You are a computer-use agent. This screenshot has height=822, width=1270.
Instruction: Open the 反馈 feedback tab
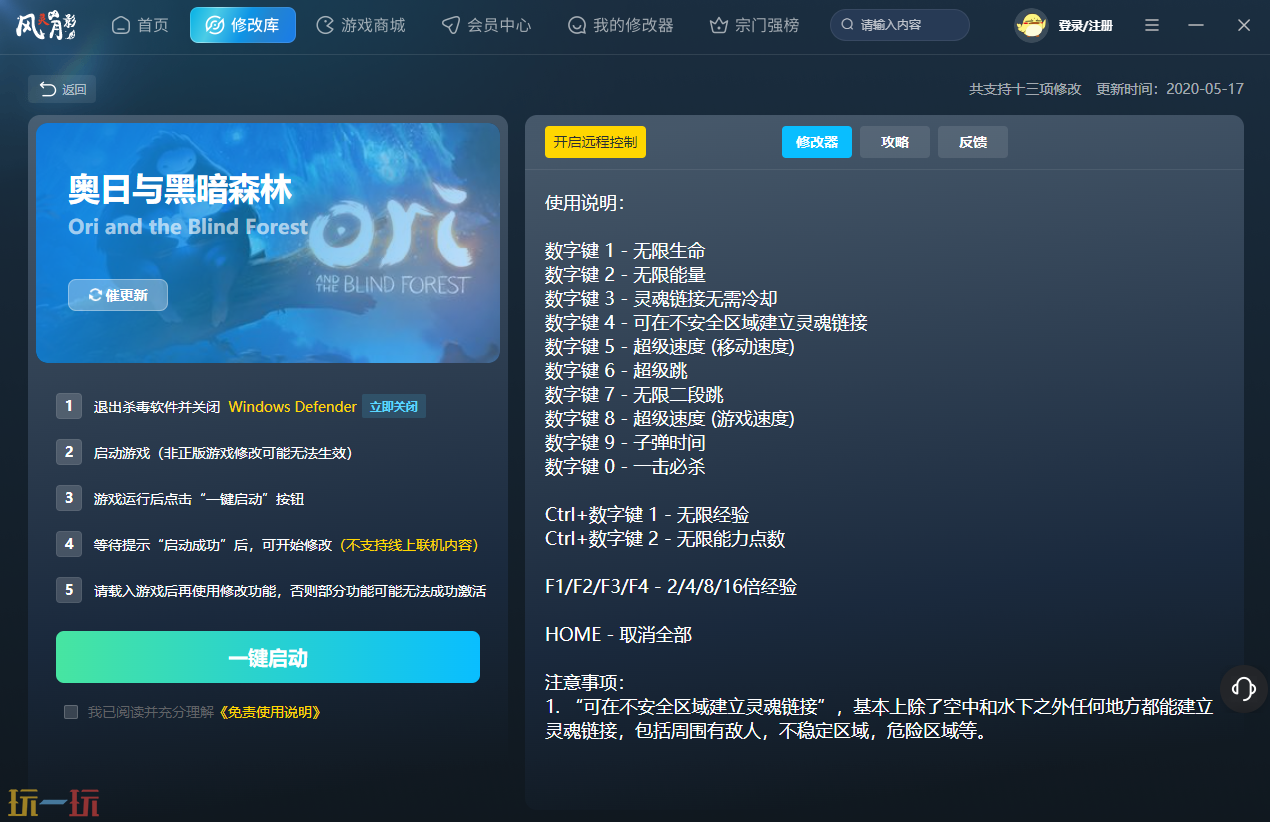(x=973, y=142)
